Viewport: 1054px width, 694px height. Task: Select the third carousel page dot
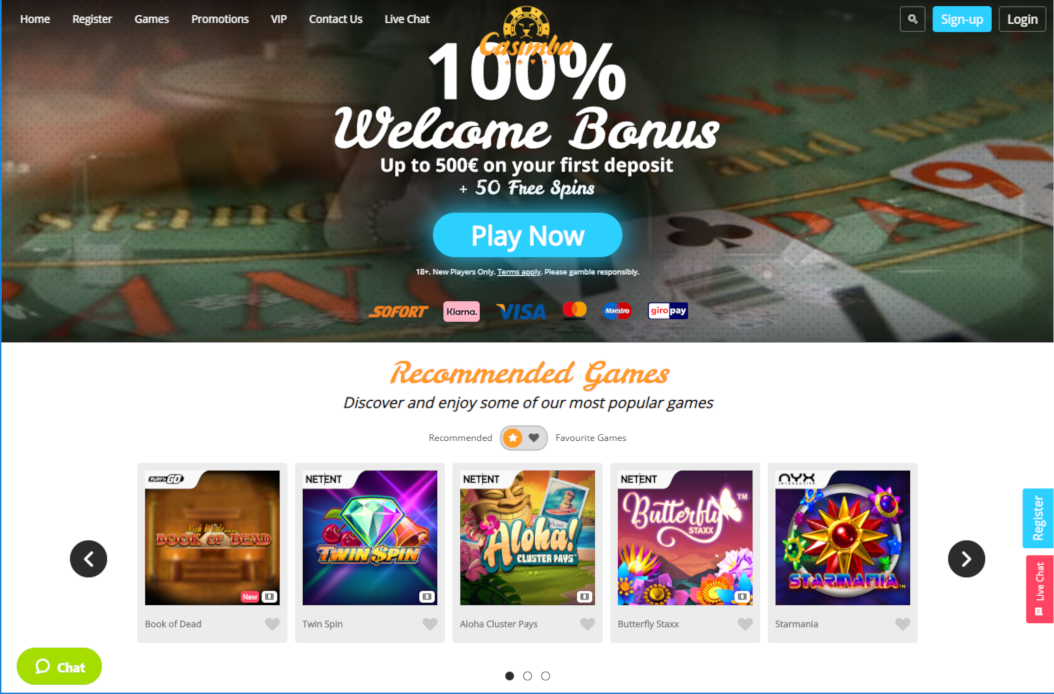[546, 676]
